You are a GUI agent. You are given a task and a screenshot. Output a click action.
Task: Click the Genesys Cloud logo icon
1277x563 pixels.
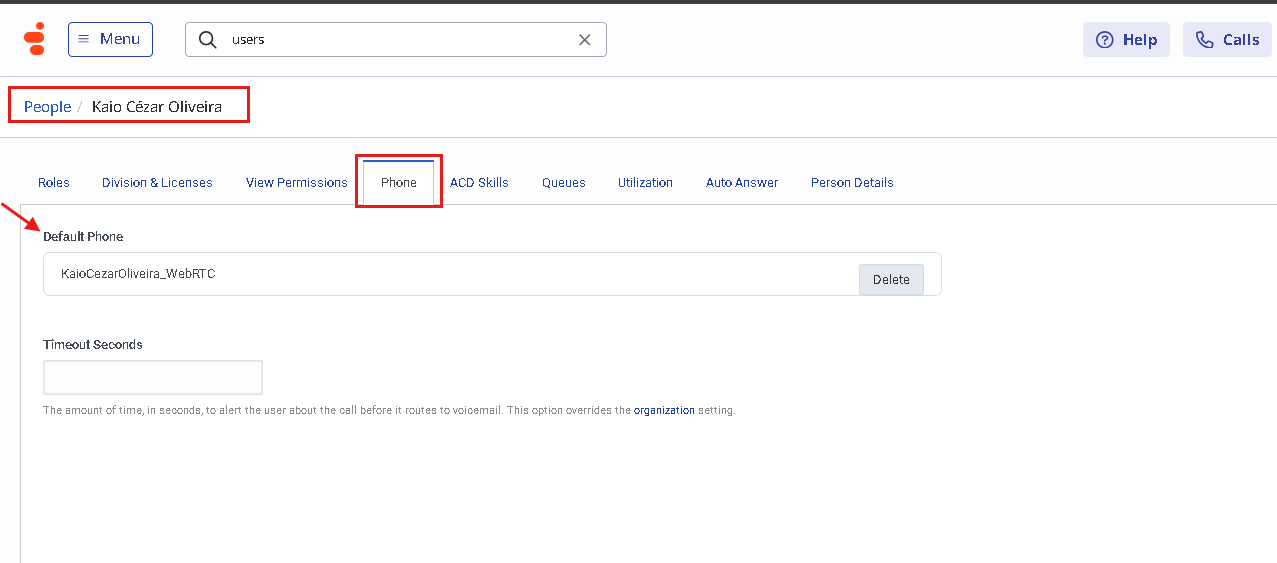pyautogui.click(x=35, y=39)
